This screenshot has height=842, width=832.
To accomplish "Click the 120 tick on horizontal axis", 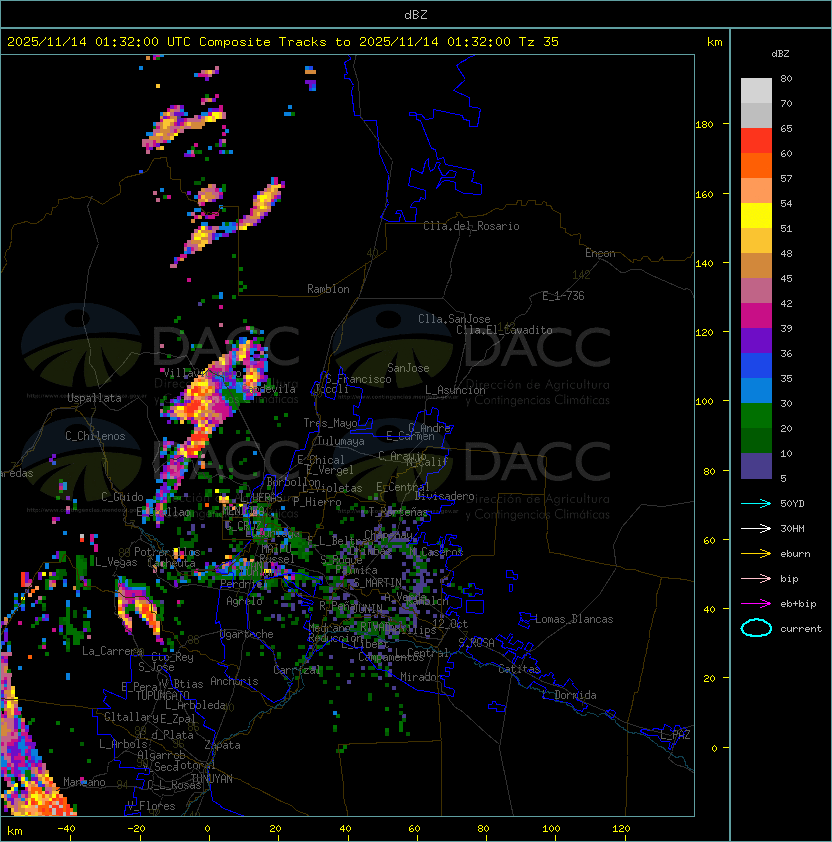I will pyautogui.click(x=621, y=829).
